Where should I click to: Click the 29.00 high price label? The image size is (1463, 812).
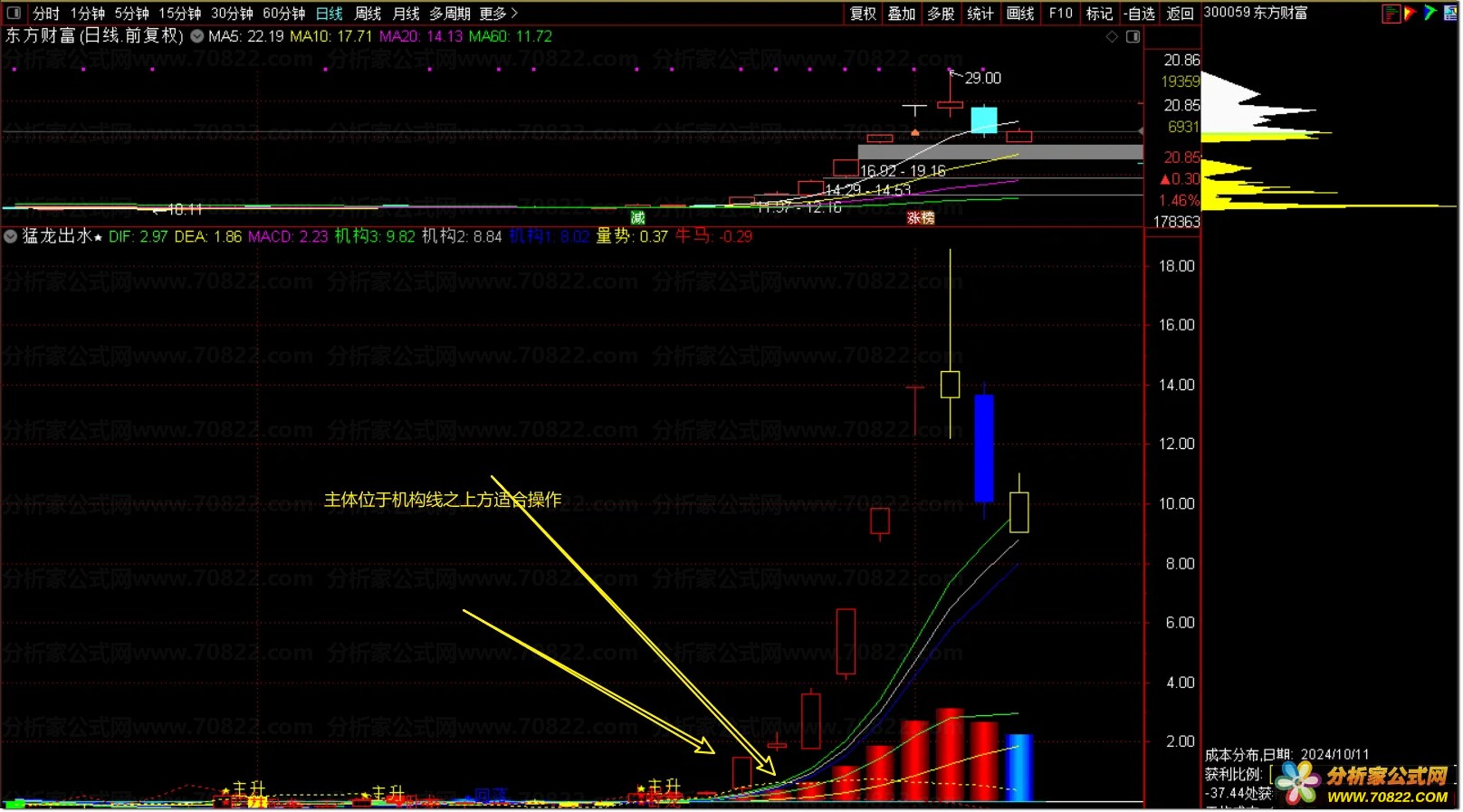click(982, 78)
